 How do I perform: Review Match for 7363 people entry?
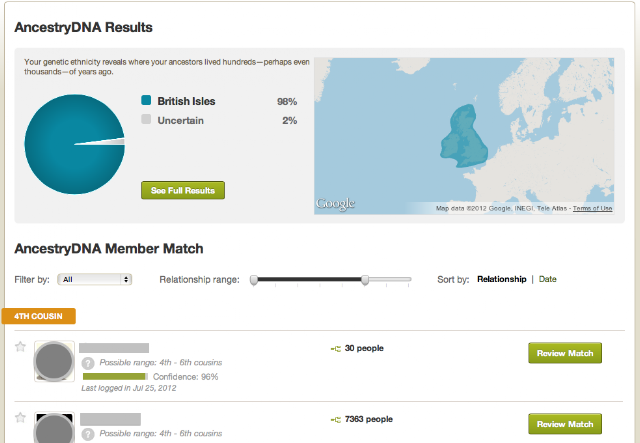(x=564, y=424)
